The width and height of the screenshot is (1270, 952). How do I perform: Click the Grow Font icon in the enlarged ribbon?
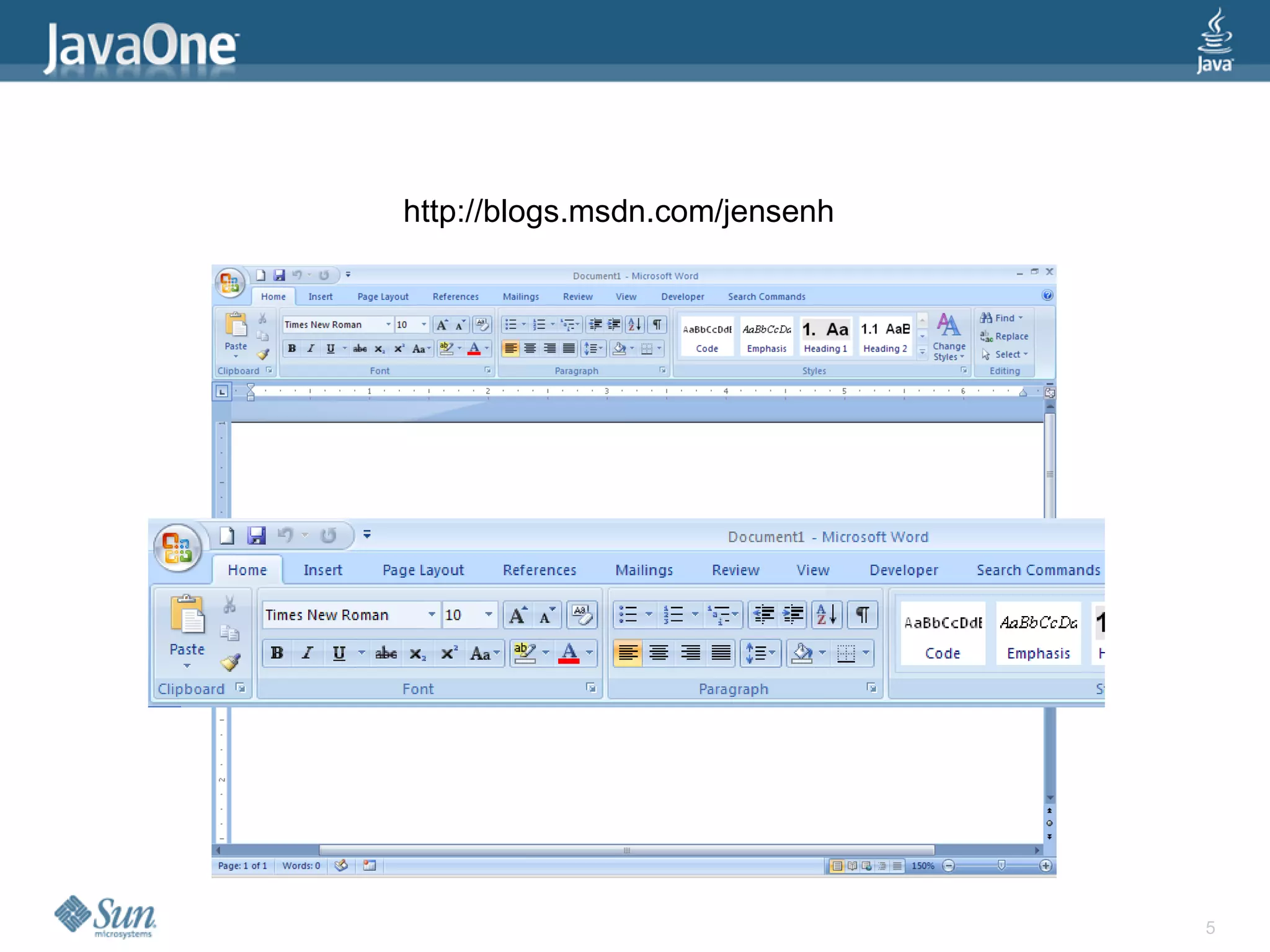(x=518, y=615)
